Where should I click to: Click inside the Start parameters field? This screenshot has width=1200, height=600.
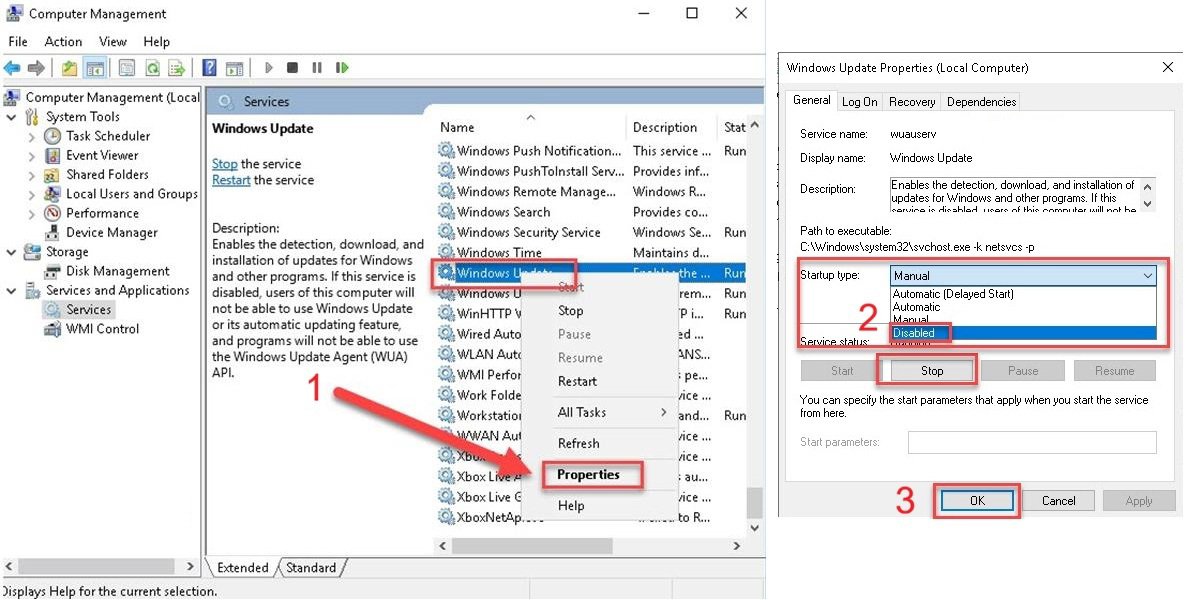point(1032,443)
